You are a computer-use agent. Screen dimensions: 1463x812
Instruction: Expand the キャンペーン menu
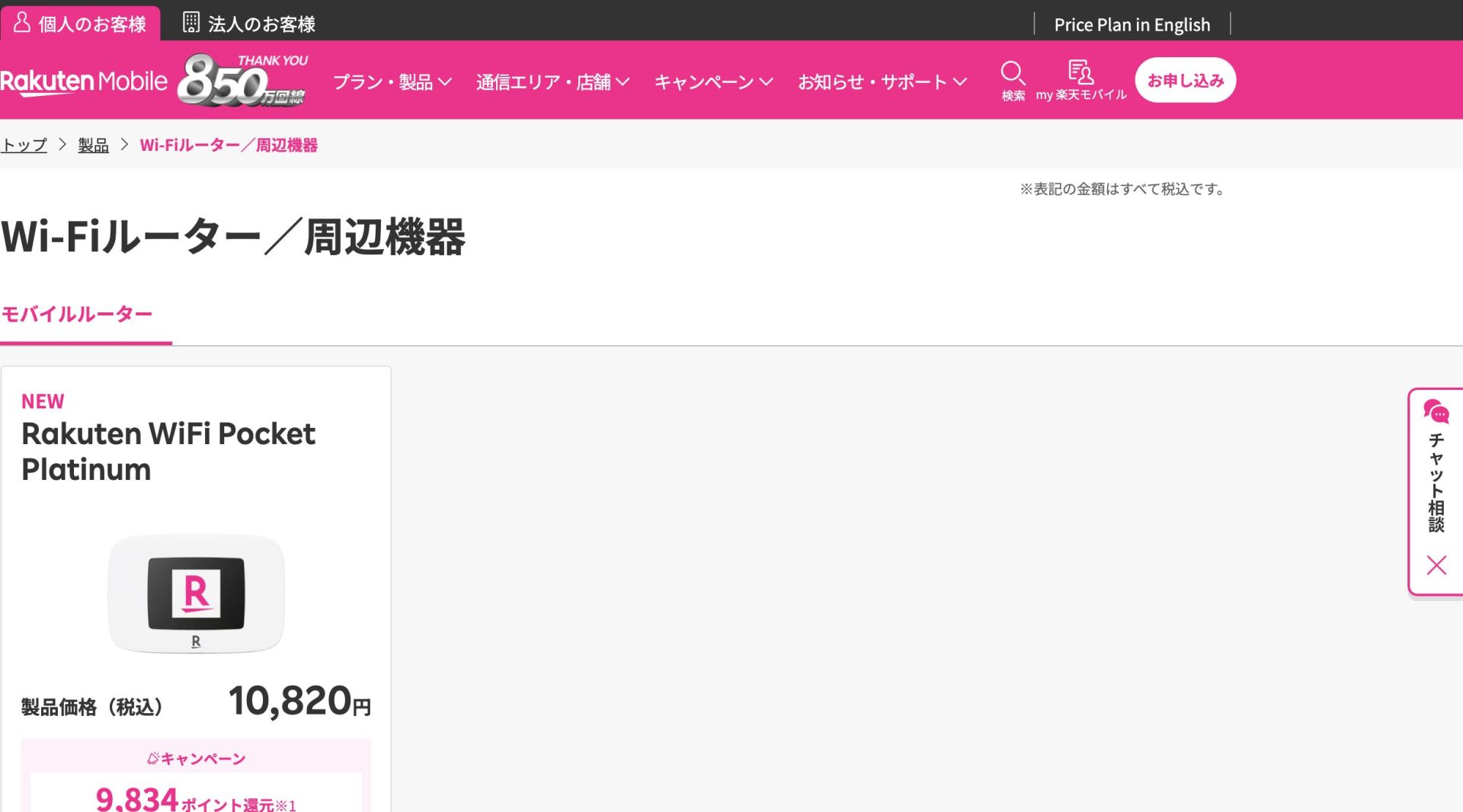713,82
